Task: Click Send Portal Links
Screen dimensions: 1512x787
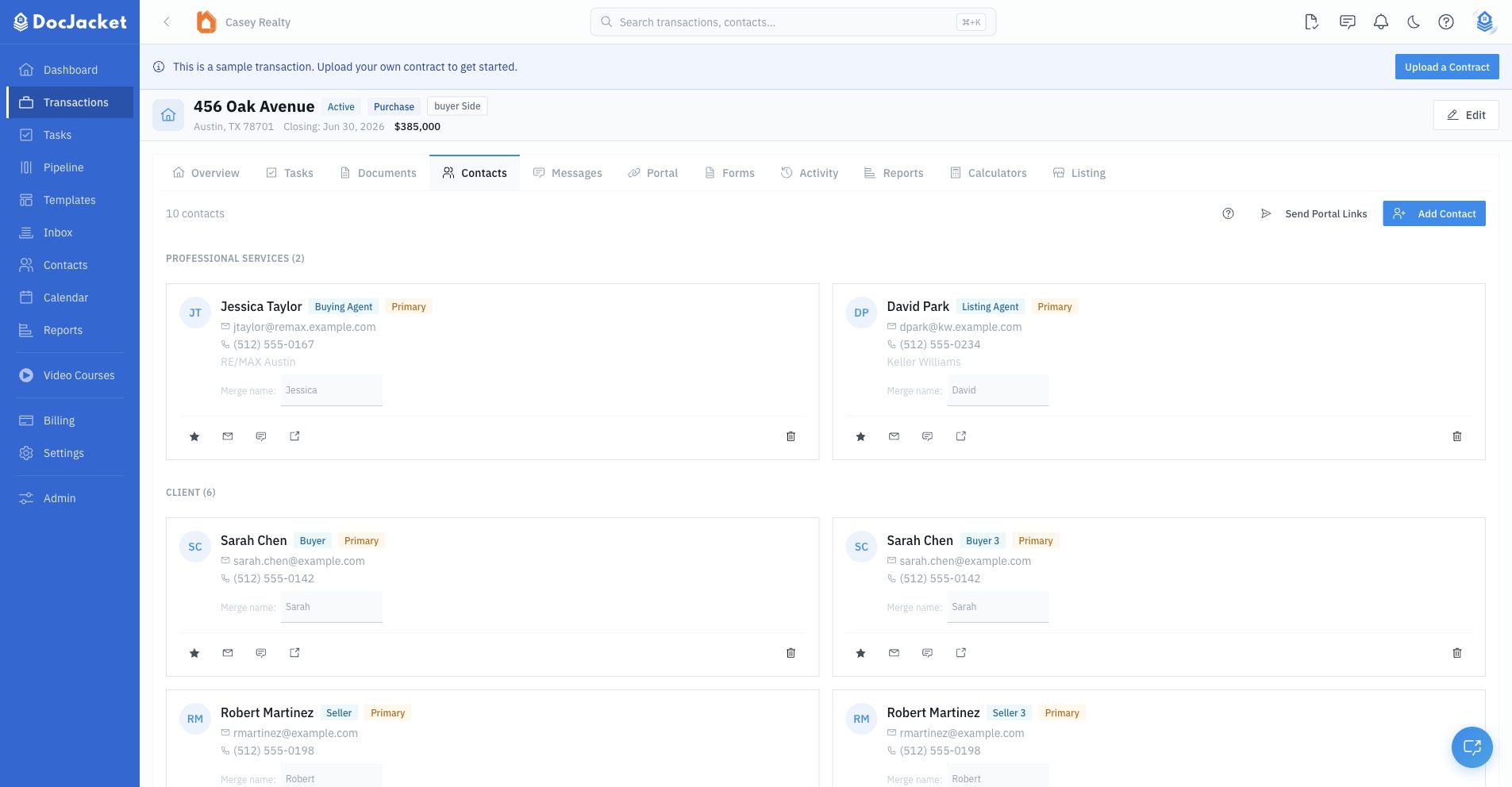Action: pos(1314,213)
